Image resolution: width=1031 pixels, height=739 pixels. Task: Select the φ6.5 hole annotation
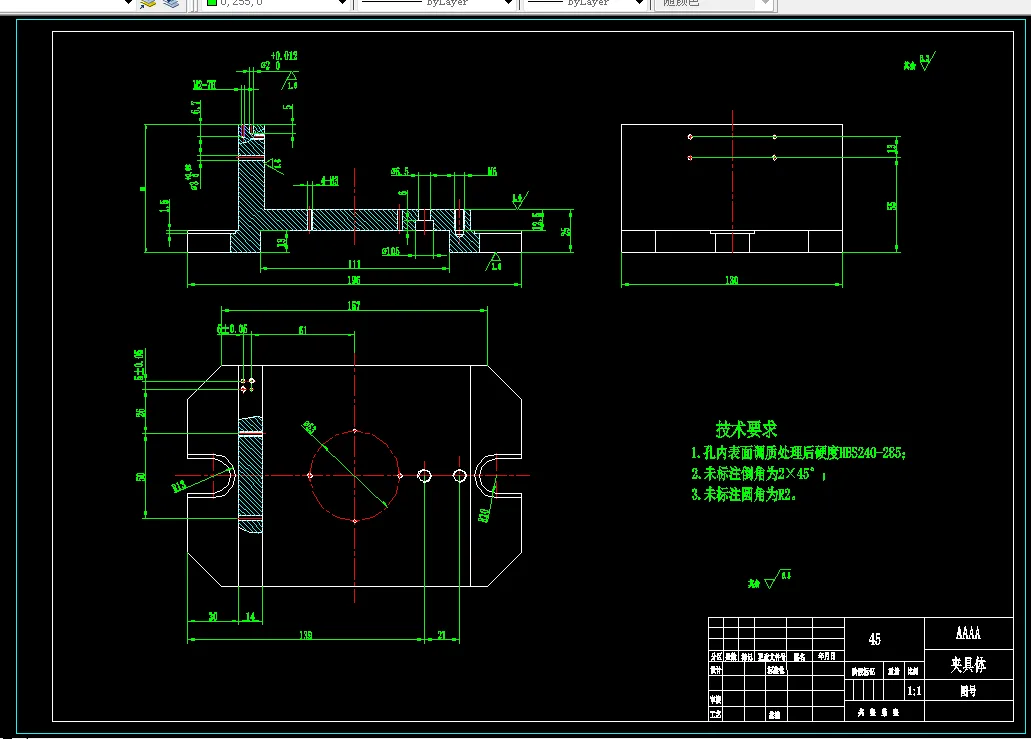click(400, 172)
